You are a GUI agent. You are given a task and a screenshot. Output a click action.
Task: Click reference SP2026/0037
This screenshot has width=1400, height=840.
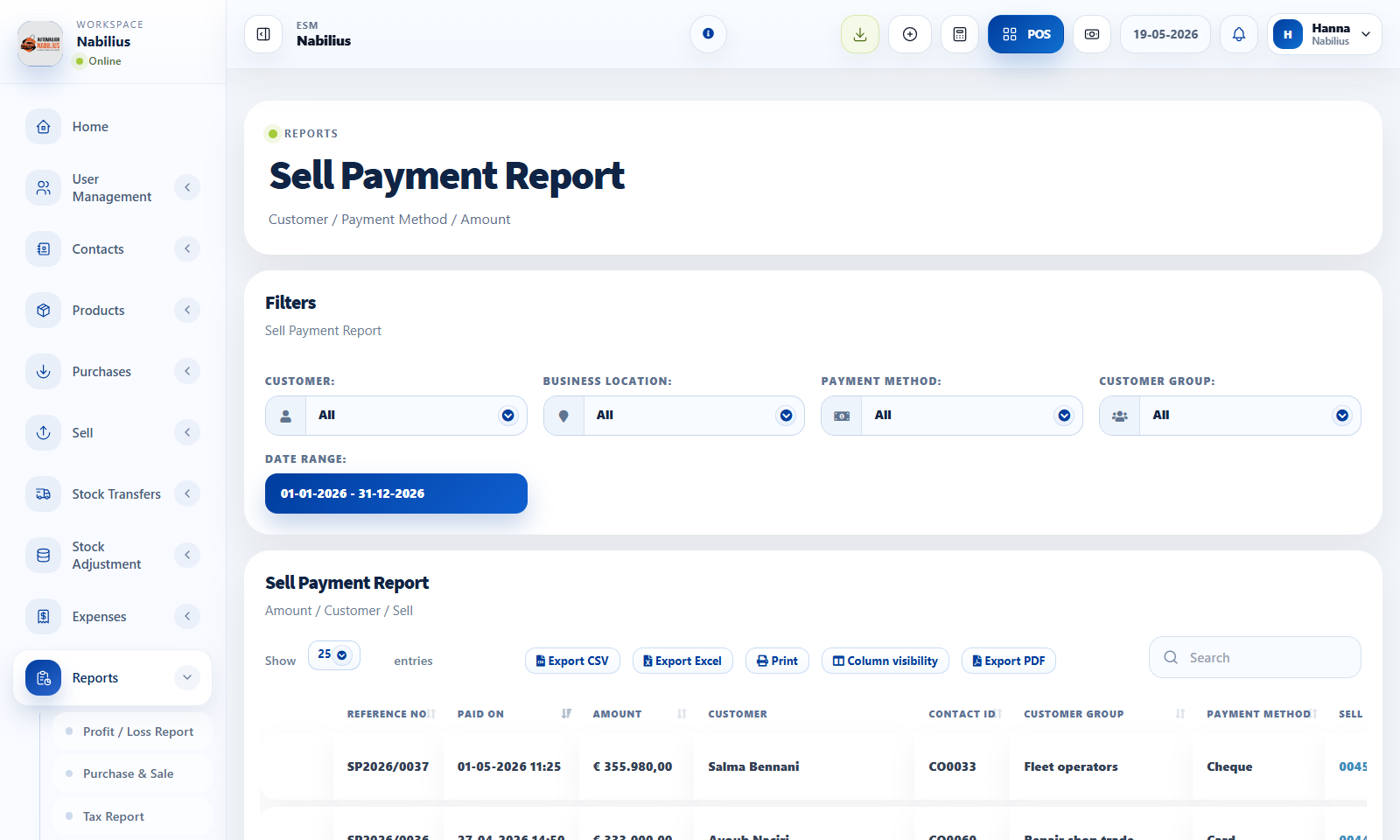tap(388, 766)
